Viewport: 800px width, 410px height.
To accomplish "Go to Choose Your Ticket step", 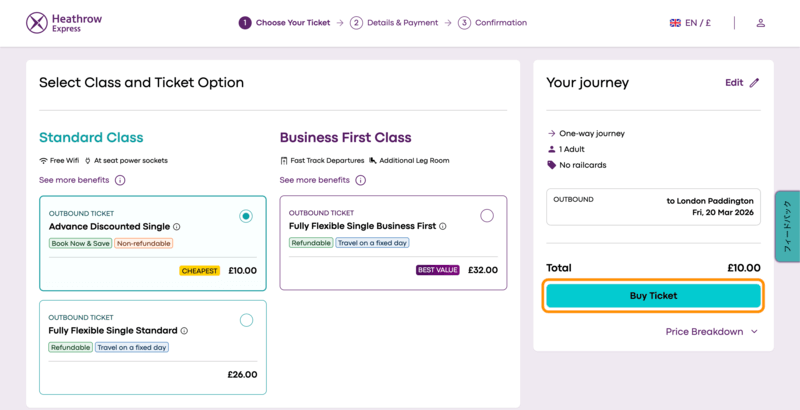I will tap(286, 23).
